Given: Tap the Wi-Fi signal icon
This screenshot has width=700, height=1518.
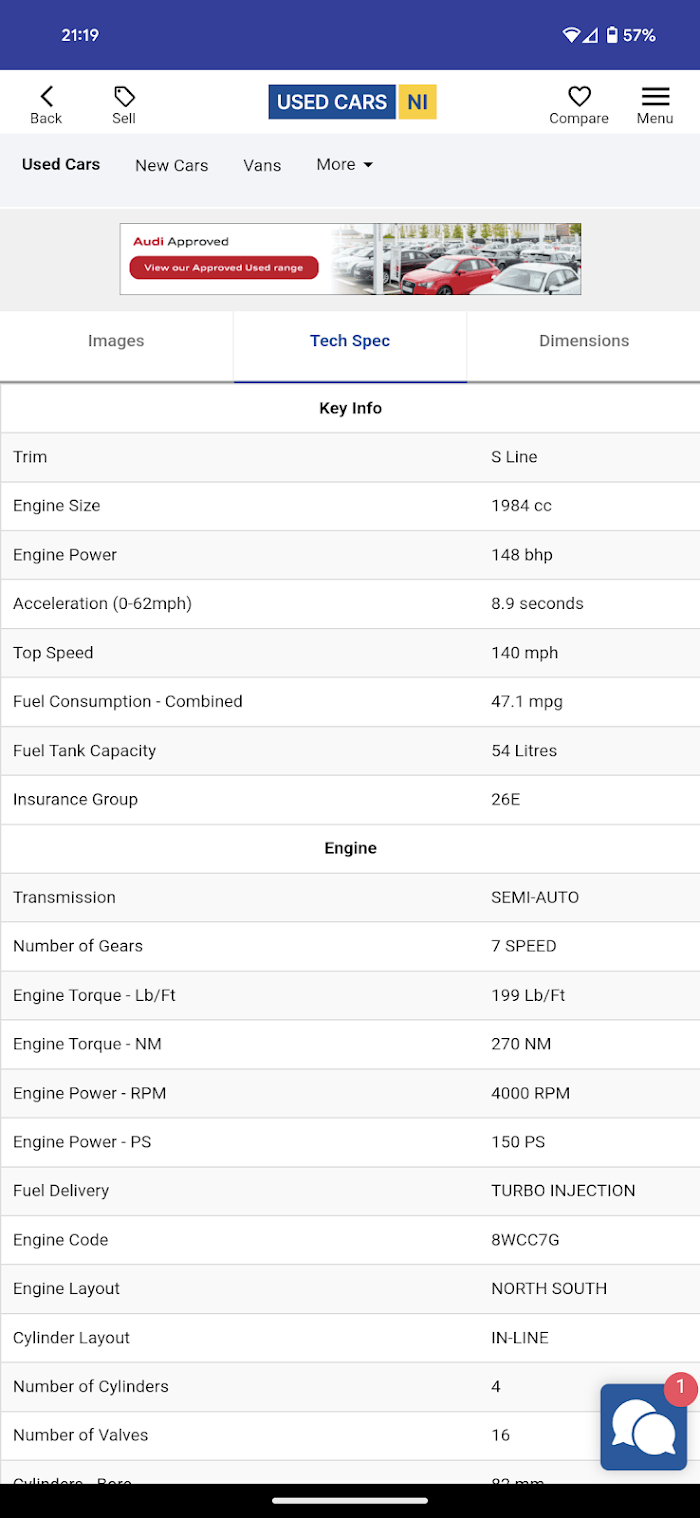Looking at the screenshot, I should (x=571, y=35).
